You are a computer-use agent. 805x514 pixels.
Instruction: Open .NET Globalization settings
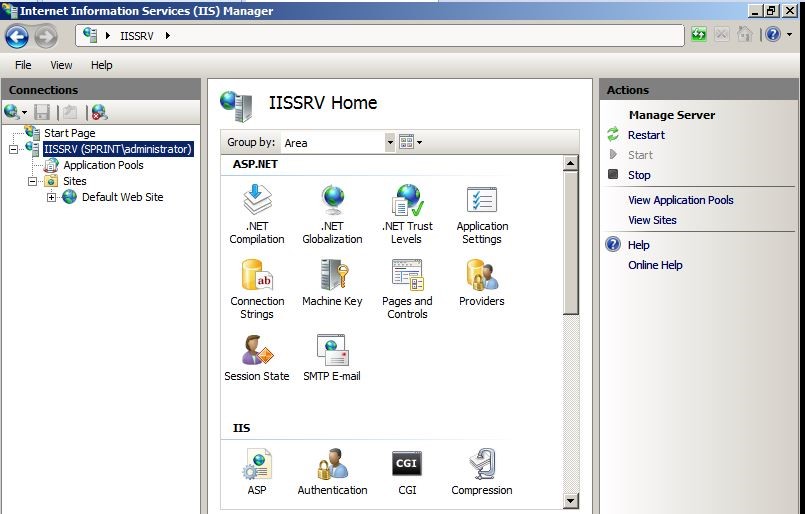click(x=332, y=214)
